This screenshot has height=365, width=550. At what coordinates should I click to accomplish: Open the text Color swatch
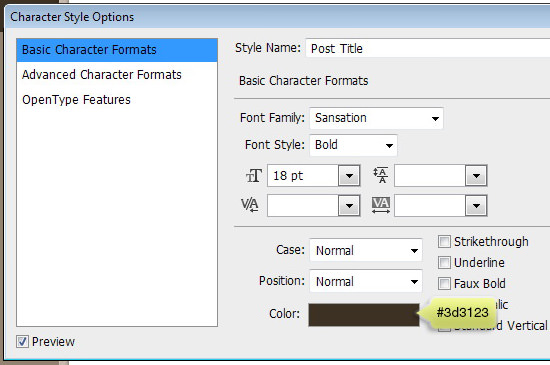(364, 315)
